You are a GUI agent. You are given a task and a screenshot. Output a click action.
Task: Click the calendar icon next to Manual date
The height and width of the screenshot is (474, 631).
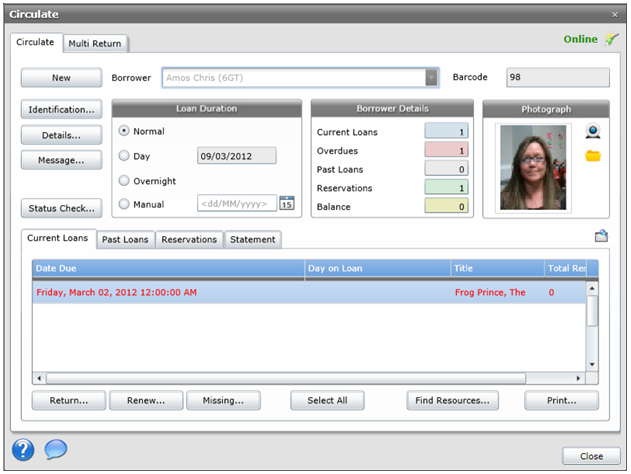point(287,203)
